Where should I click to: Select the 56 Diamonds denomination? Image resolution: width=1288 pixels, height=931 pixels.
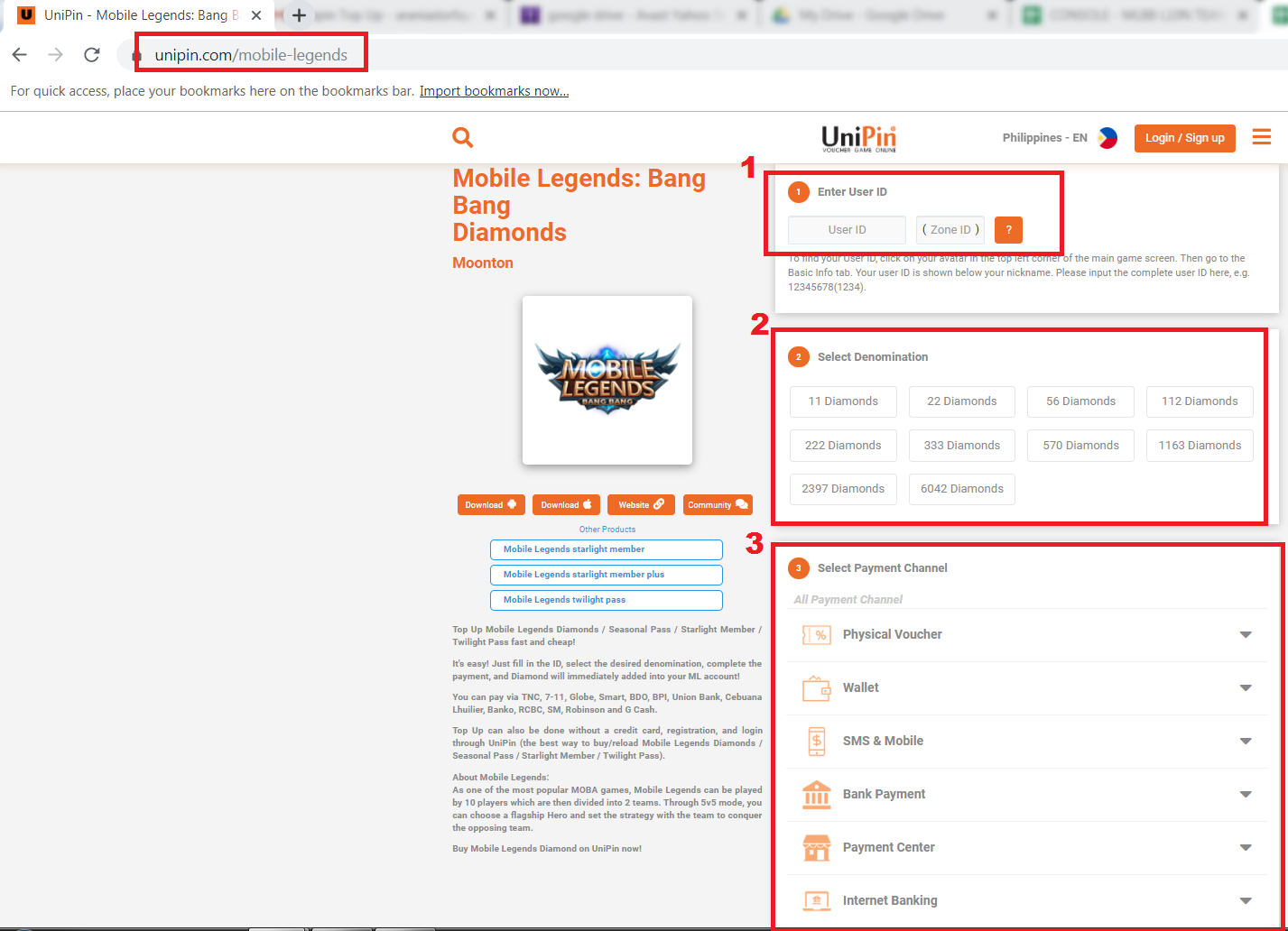tap(1080, 401)
